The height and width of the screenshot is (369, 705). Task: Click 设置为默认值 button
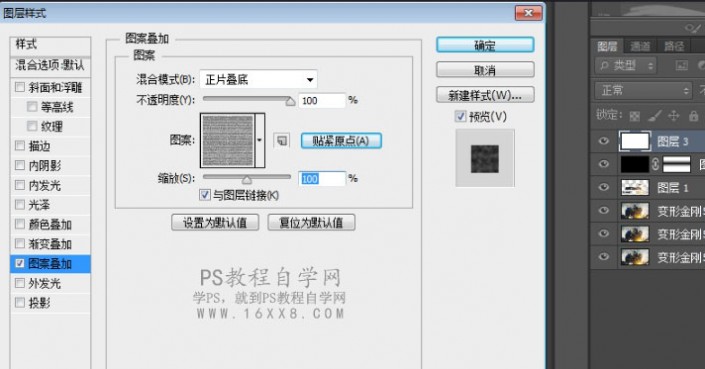pos(215,222)
